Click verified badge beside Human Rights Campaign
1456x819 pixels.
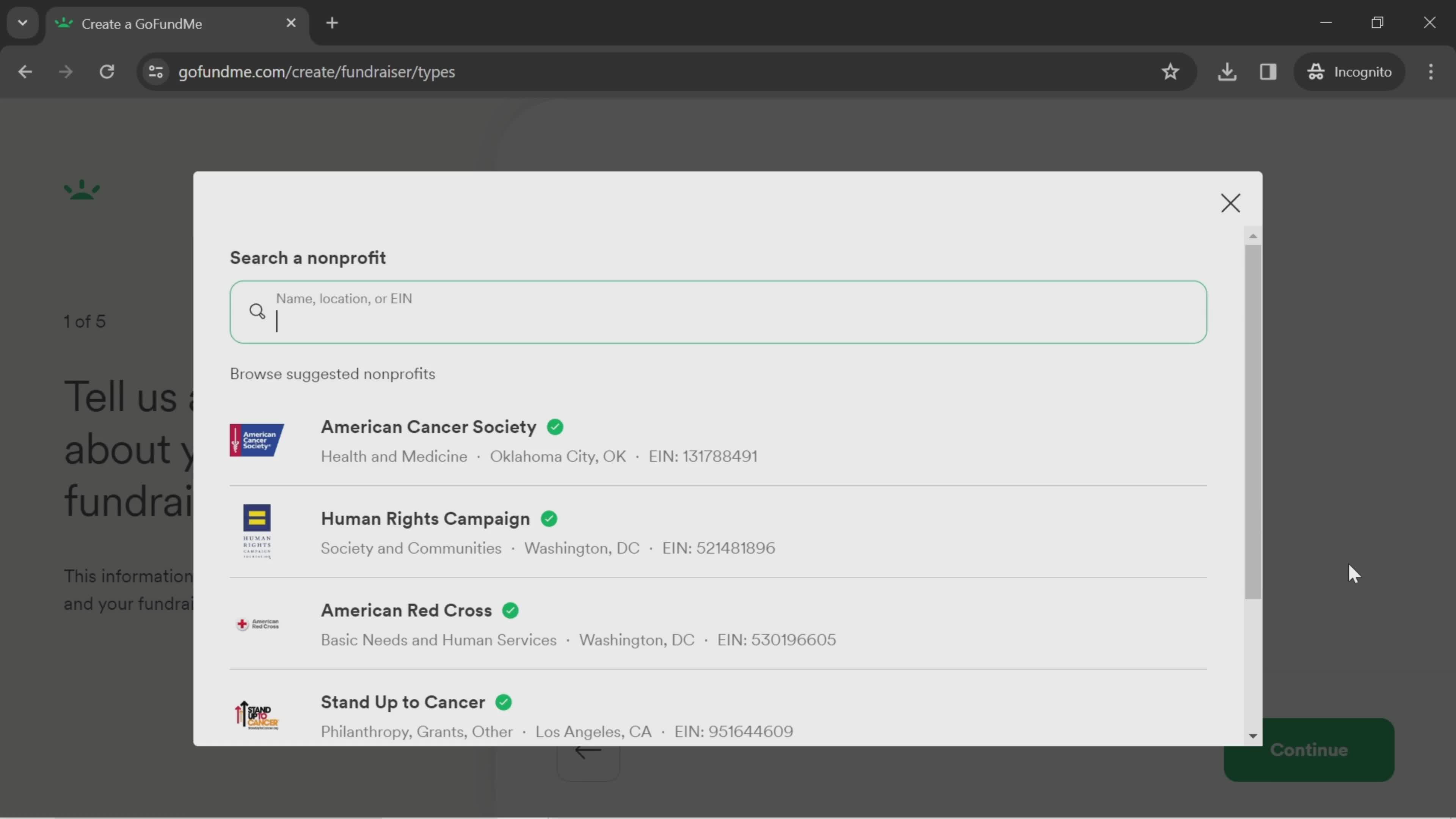tap(549, 519)
